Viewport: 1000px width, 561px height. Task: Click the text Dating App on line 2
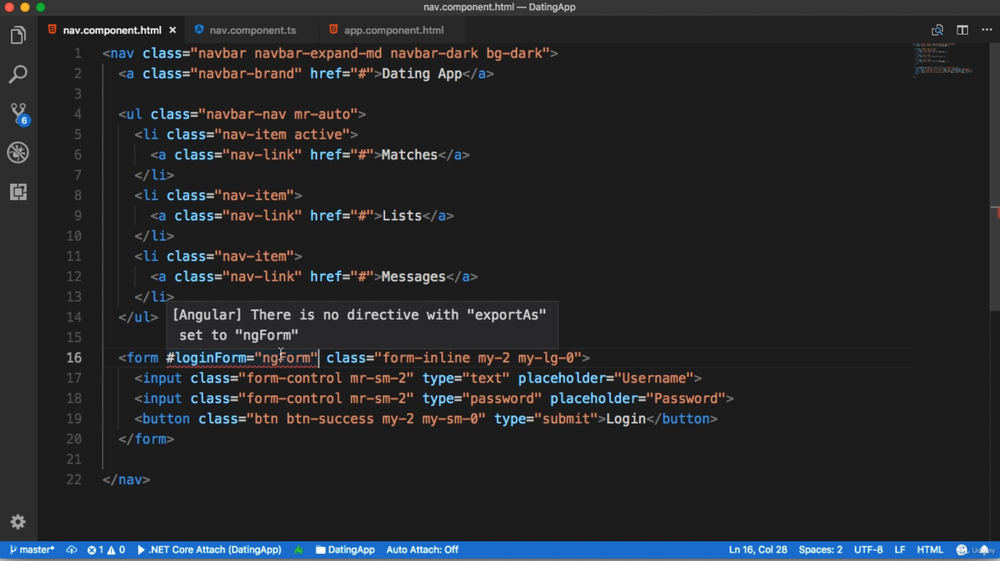click(422, 74)
